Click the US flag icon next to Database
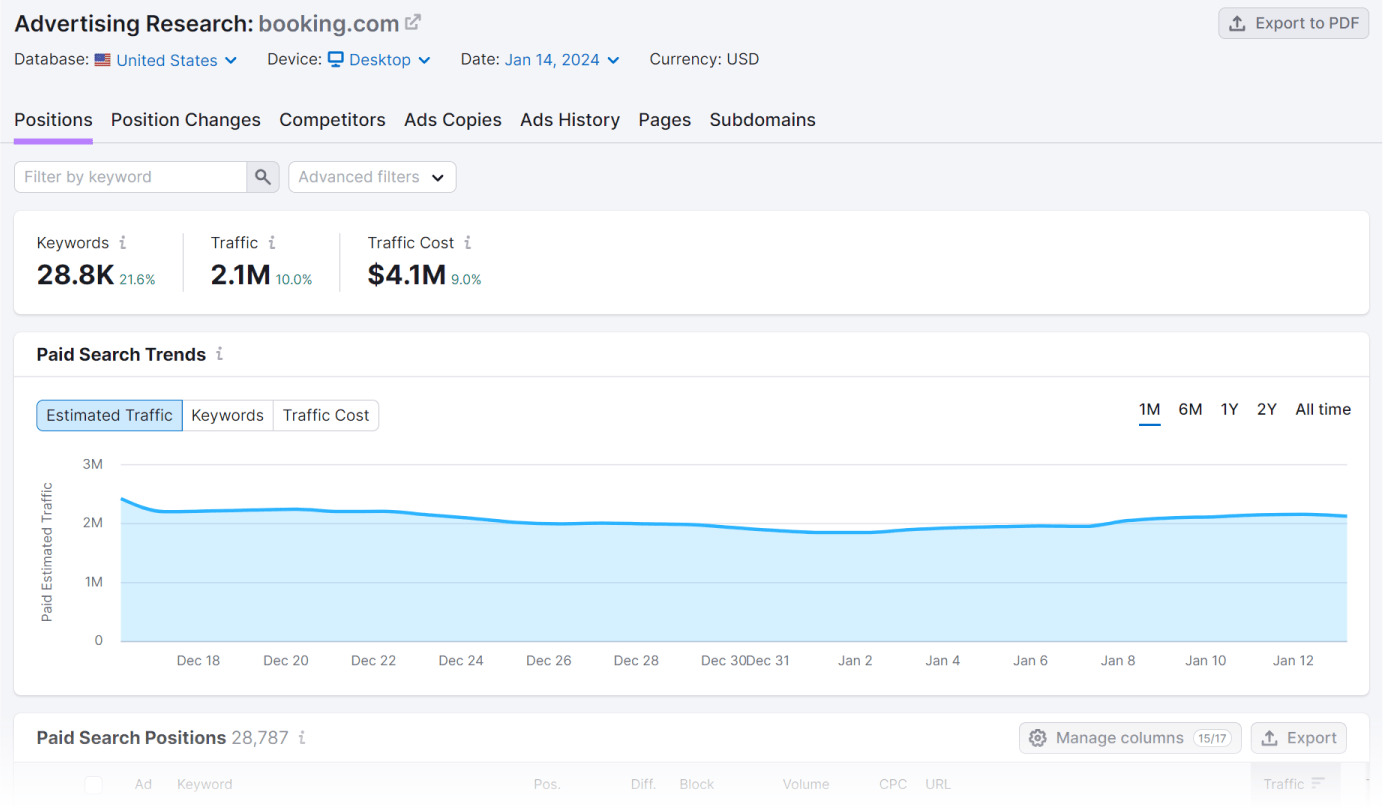This screenshot has height=810, width=1383. click(101, 60)
